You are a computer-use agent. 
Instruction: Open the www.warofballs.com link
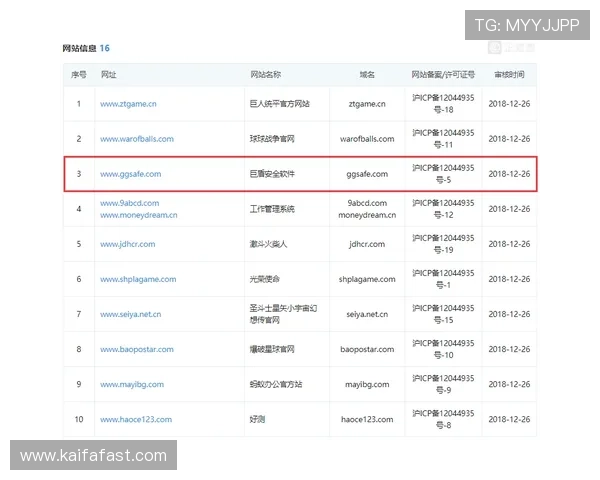coord(137,139)
